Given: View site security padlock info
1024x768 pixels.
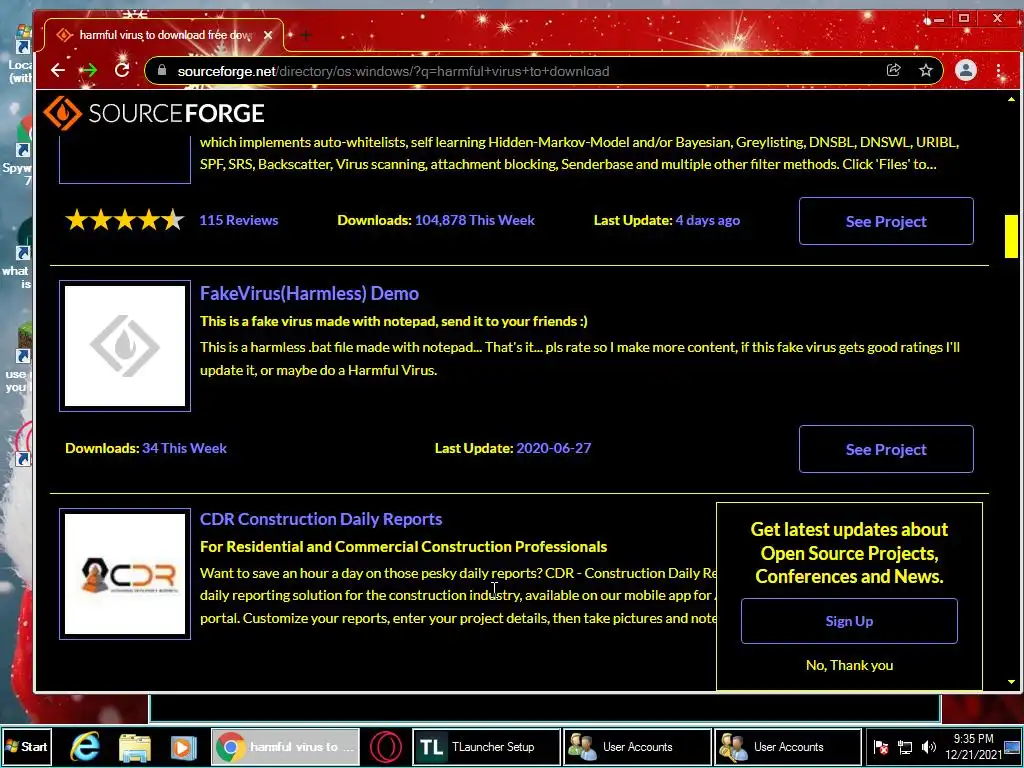Looking at the screenshot, I should point(162,71).
